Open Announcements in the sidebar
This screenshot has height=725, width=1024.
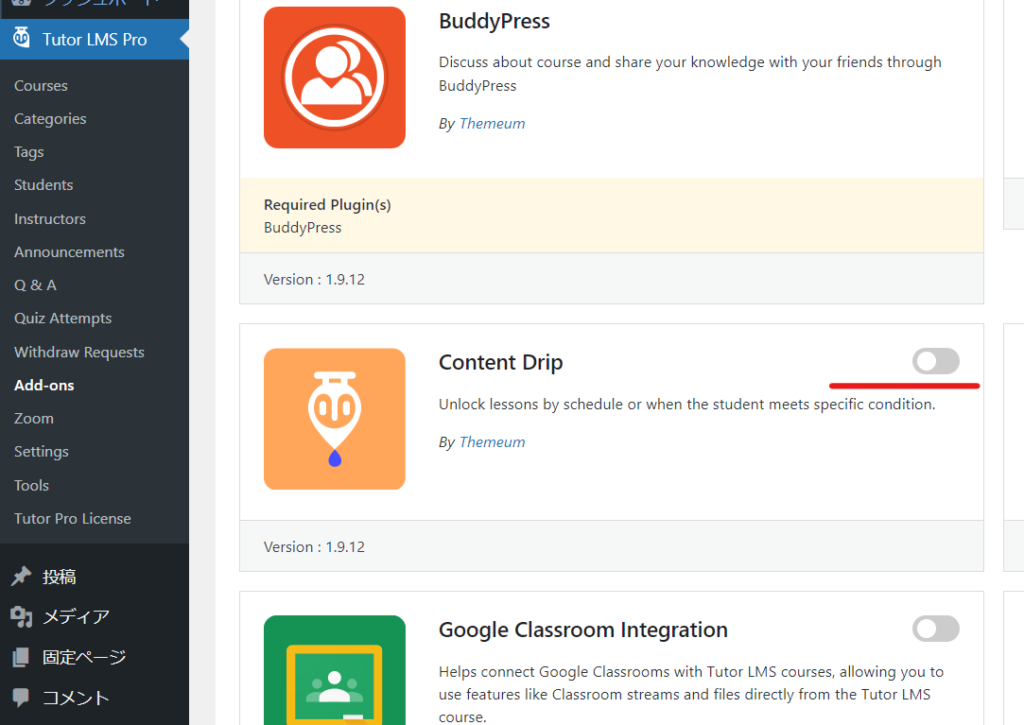click(x=69, y=252)
